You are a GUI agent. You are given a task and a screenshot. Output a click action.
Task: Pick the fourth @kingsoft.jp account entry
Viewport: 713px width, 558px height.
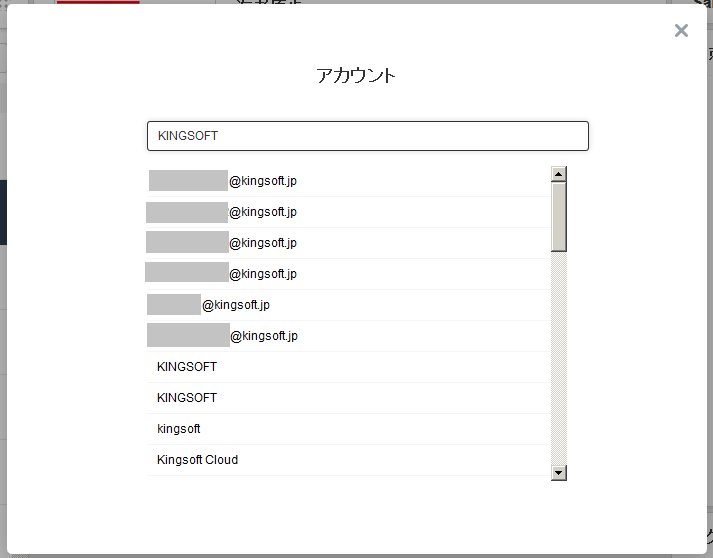[x=263, y=274]
